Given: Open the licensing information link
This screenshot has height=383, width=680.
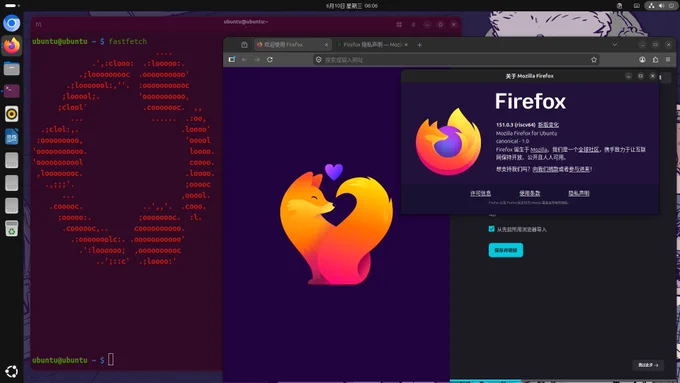Looking at the screenshot, I should (481, 193).
